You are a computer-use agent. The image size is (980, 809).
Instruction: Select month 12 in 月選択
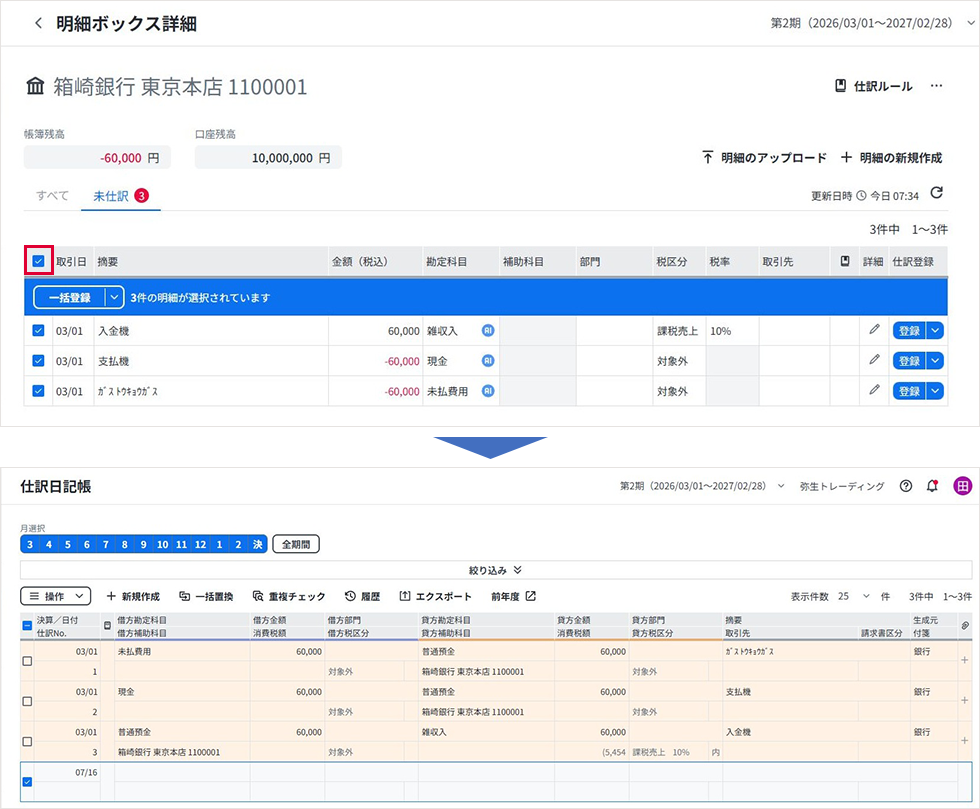200,544
